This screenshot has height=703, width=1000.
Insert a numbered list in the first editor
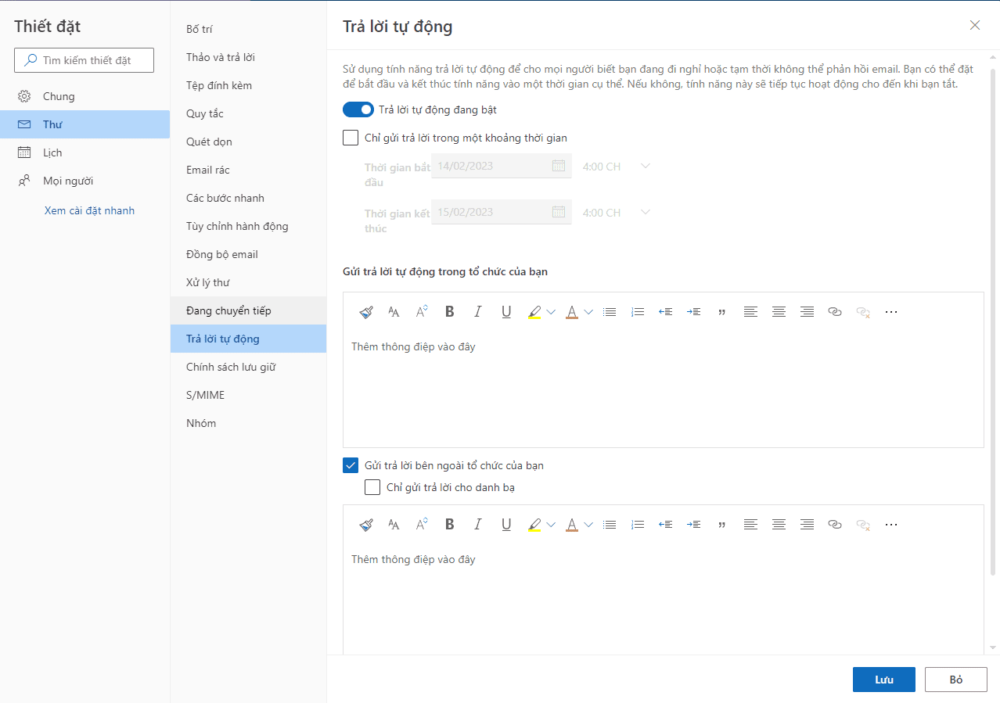coord(638,311)
